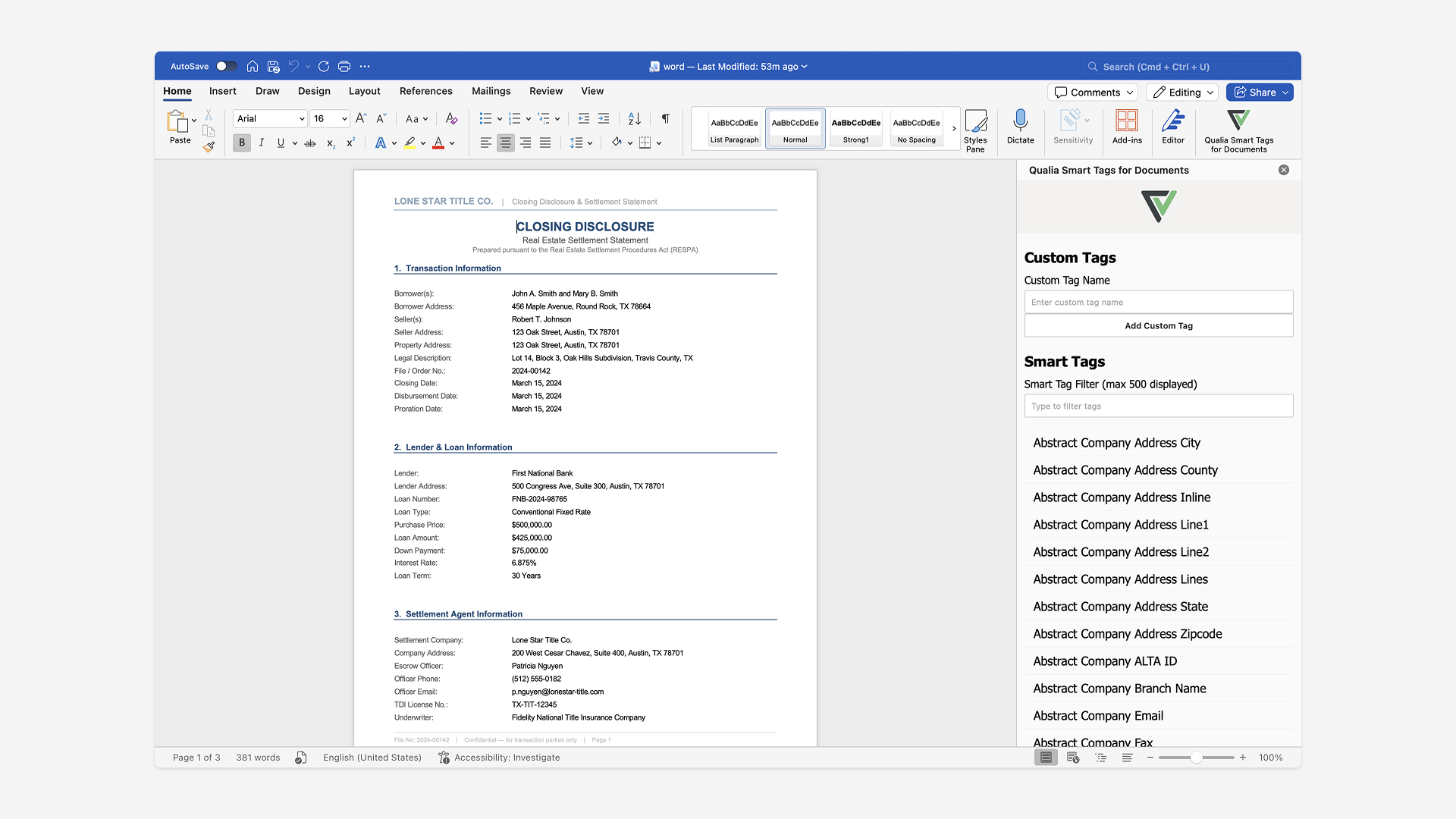Switch to Web Layout view icon
The height and width of the screenshot is (819, 1456).
pos(1073,758)
